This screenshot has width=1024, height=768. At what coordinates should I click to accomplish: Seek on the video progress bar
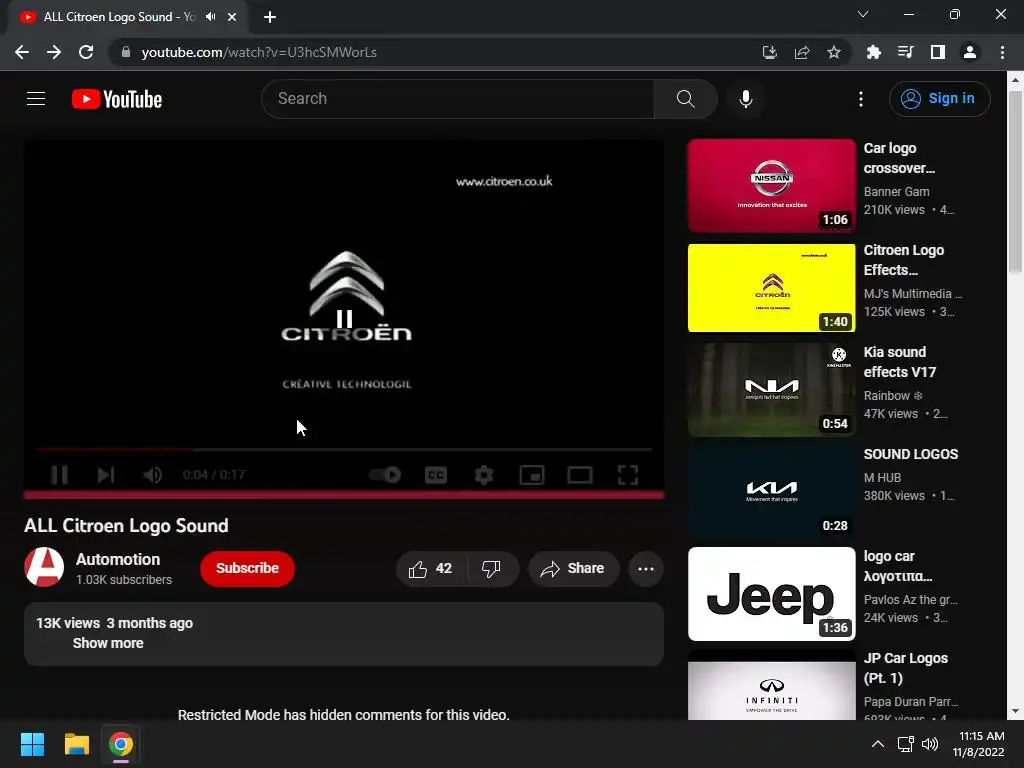coord(344,449)
